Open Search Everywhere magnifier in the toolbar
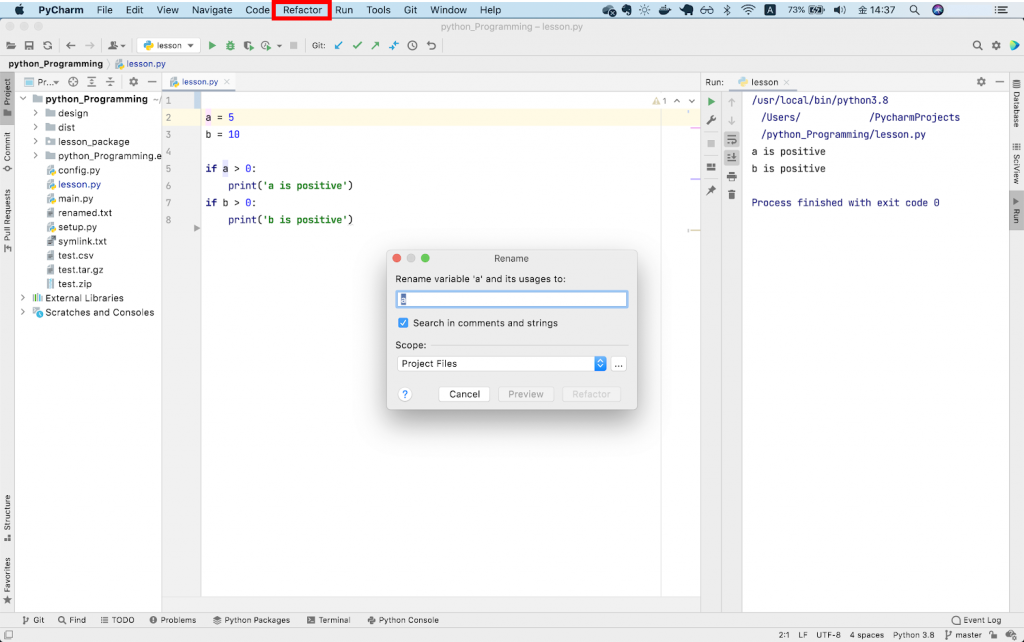This screenshot has height=642, width=1024. coord(977,46)
